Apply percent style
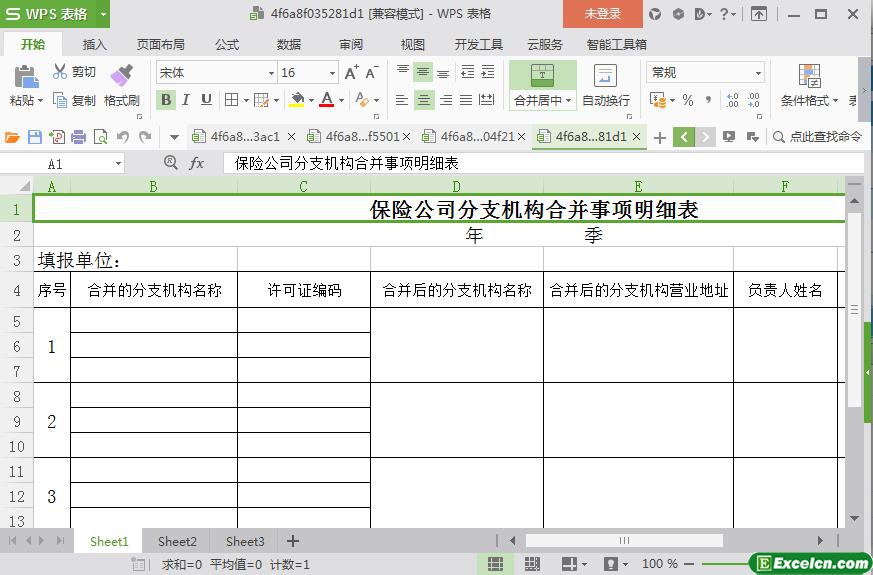The image size is (873, 575). click(688, 100)
